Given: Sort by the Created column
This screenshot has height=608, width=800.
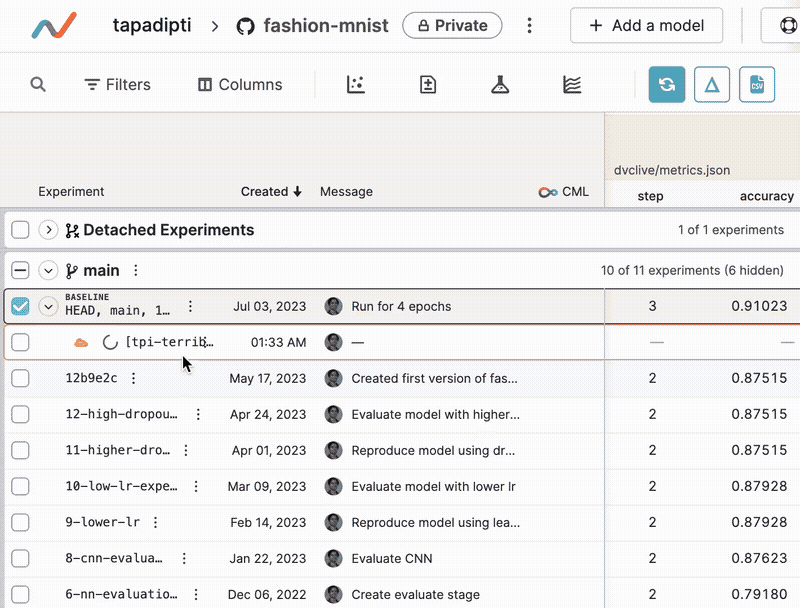Looking at the screenshot, I should click(x=271, y=191).
